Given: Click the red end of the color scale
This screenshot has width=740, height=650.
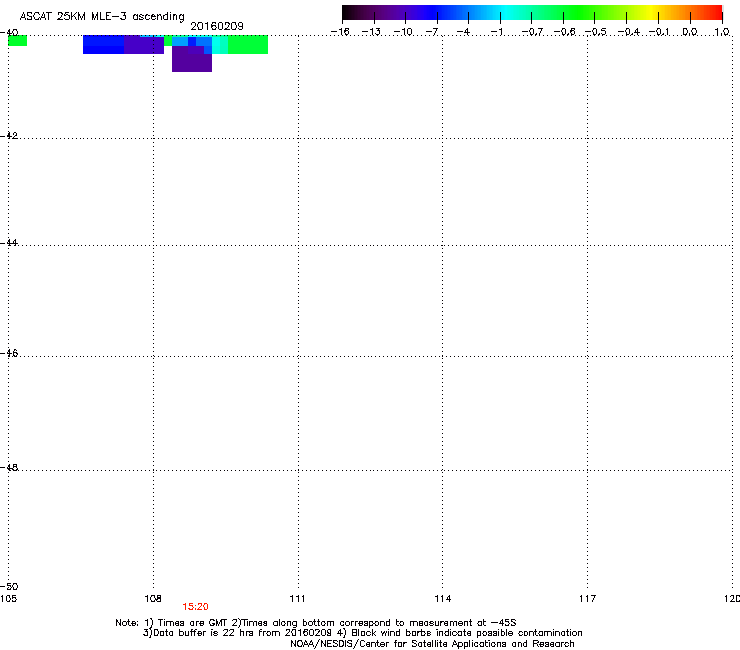Looking at the screenshot, I should click(x=715, y=13).
